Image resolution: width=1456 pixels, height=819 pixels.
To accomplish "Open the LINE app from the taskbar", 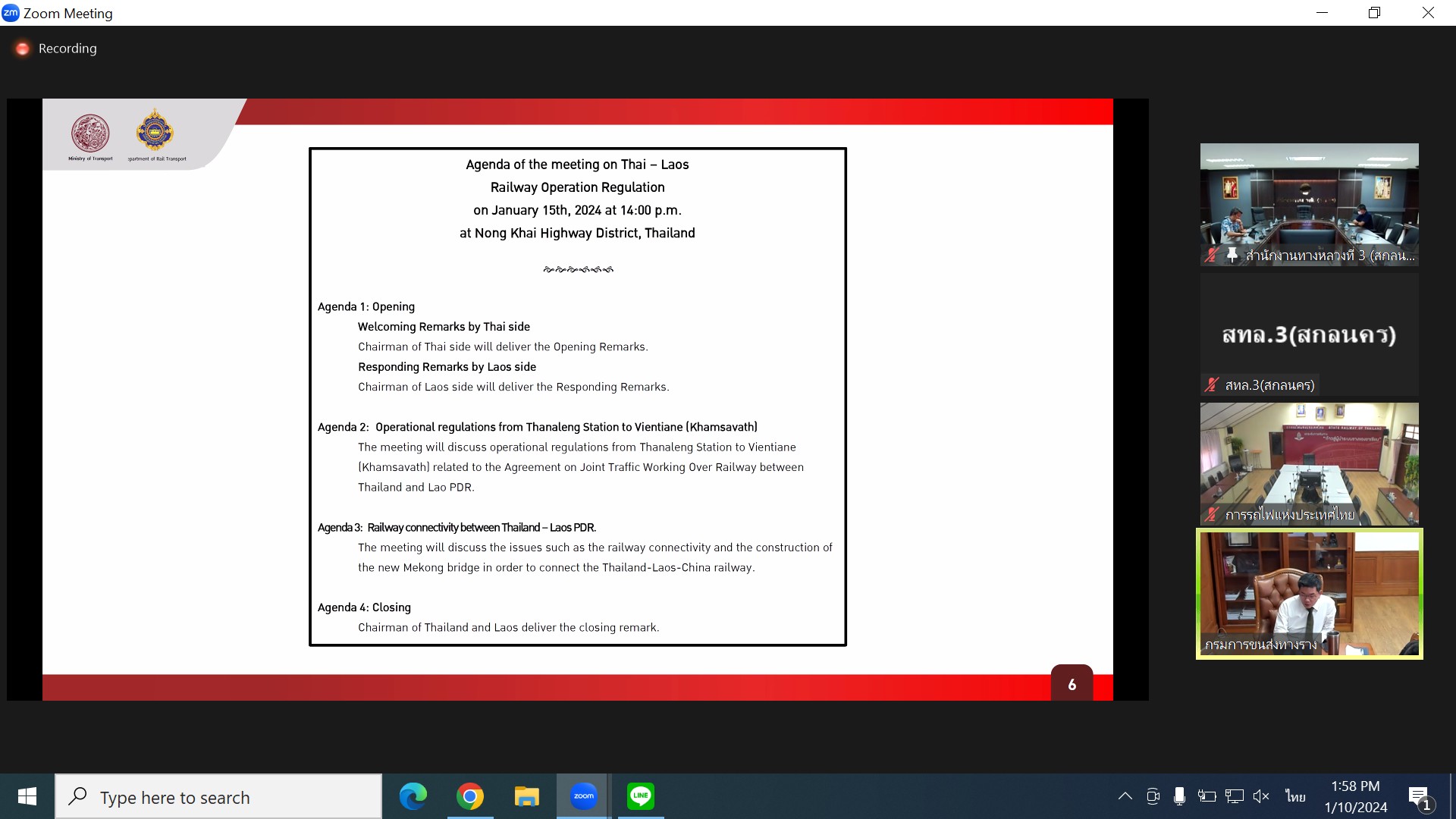I will click(x=641, y=796).
